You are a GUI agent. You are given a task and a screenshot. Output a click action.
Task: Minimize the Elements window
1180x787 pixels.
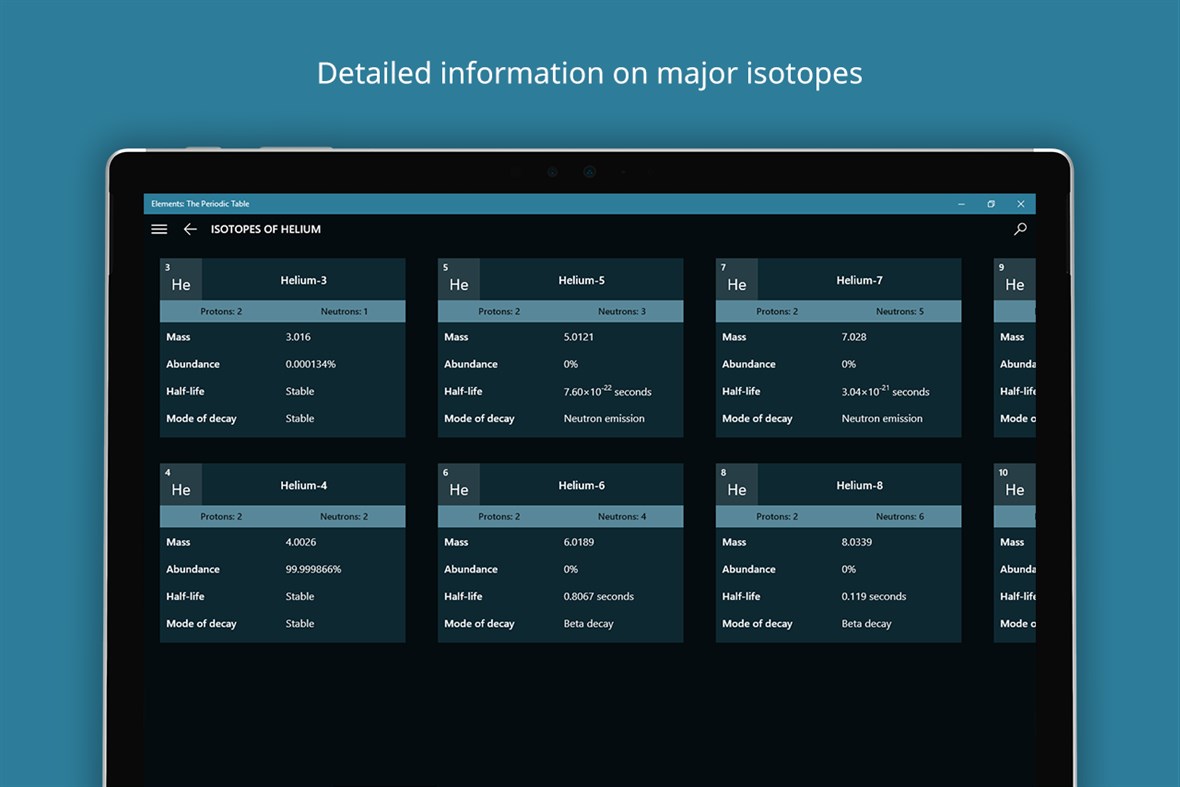(961, 204)
